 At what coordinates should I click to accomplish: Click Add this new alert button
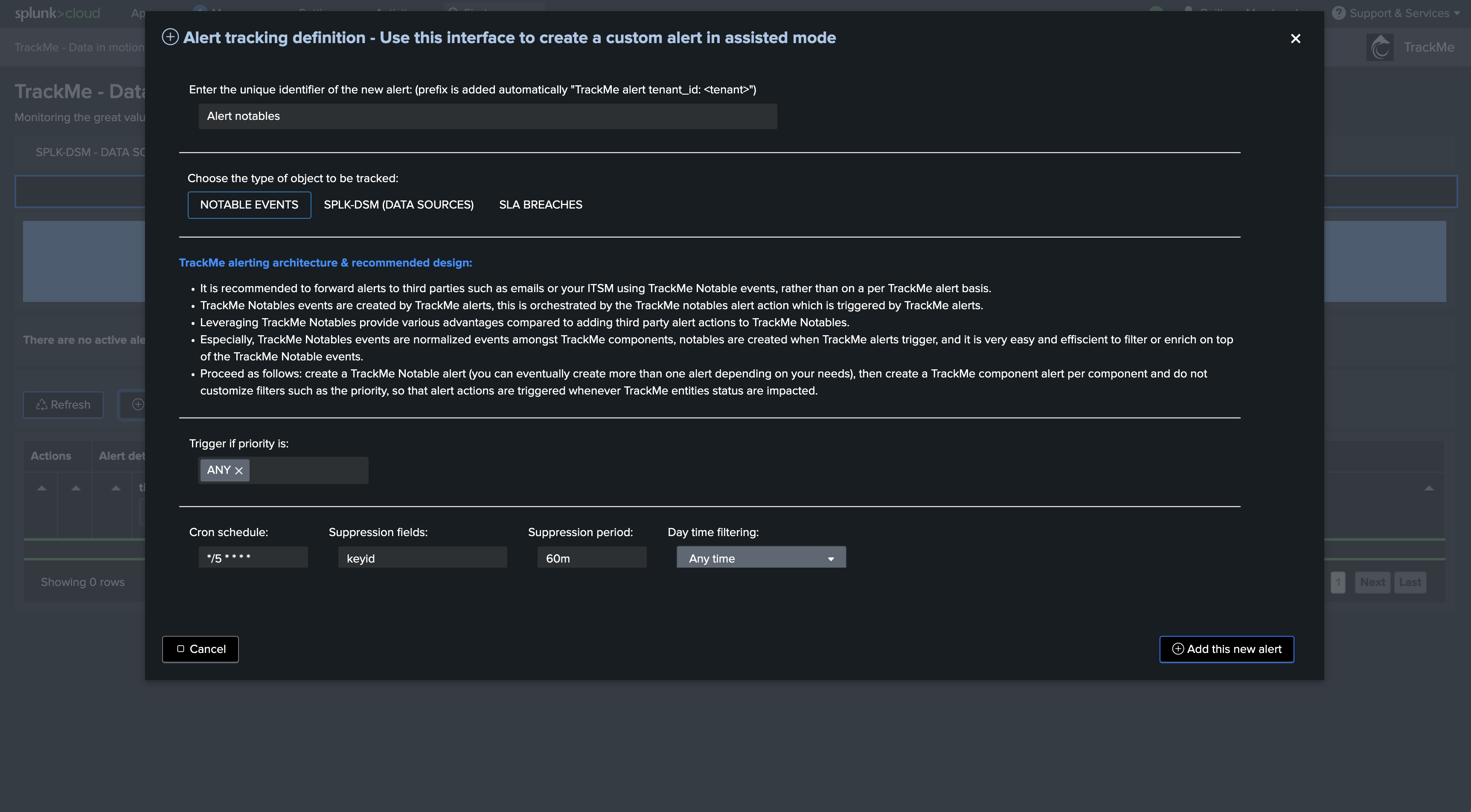pyautogui.click(x=1227, y=649)
